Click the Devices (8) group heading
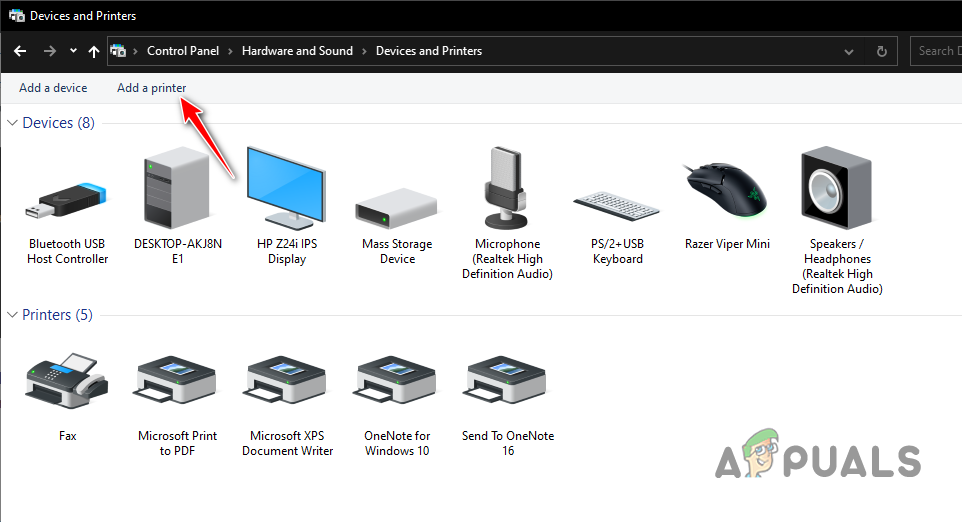This screenshot has height=522, width=962. [x=58, y=123]
